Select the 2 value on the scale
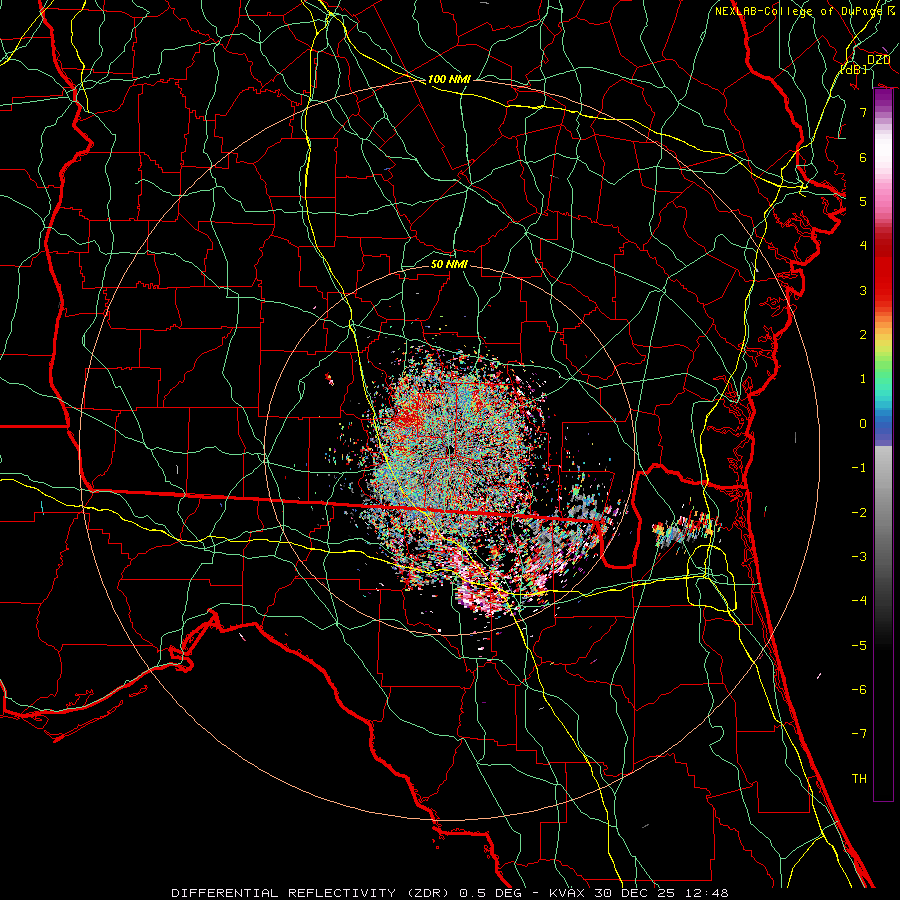900x900 pixels. click(863, 334)
